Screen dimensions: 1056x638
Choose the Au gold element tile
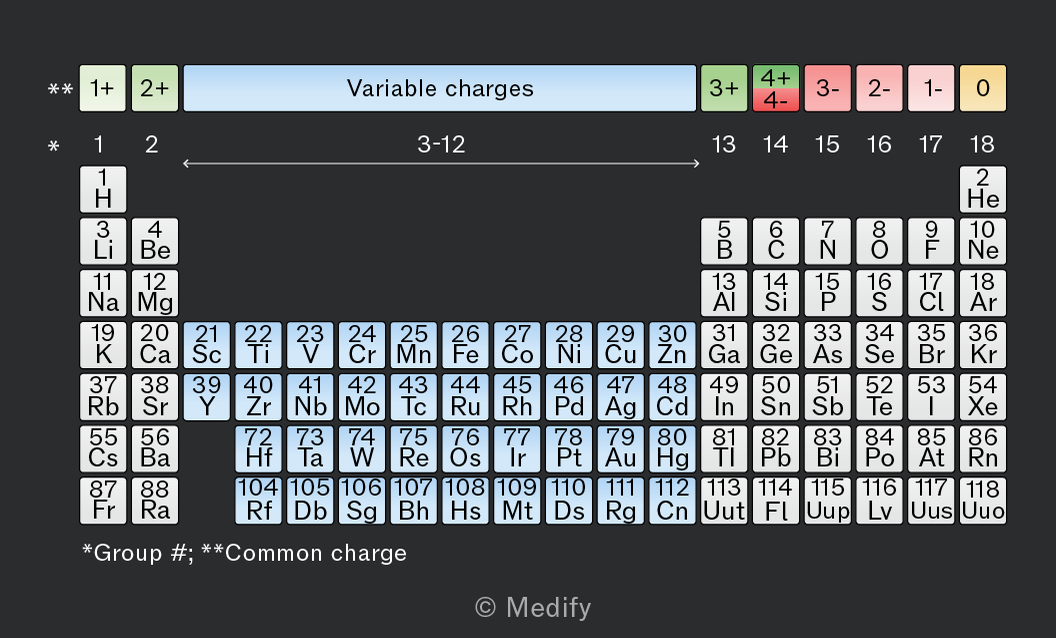click(620, 449)
